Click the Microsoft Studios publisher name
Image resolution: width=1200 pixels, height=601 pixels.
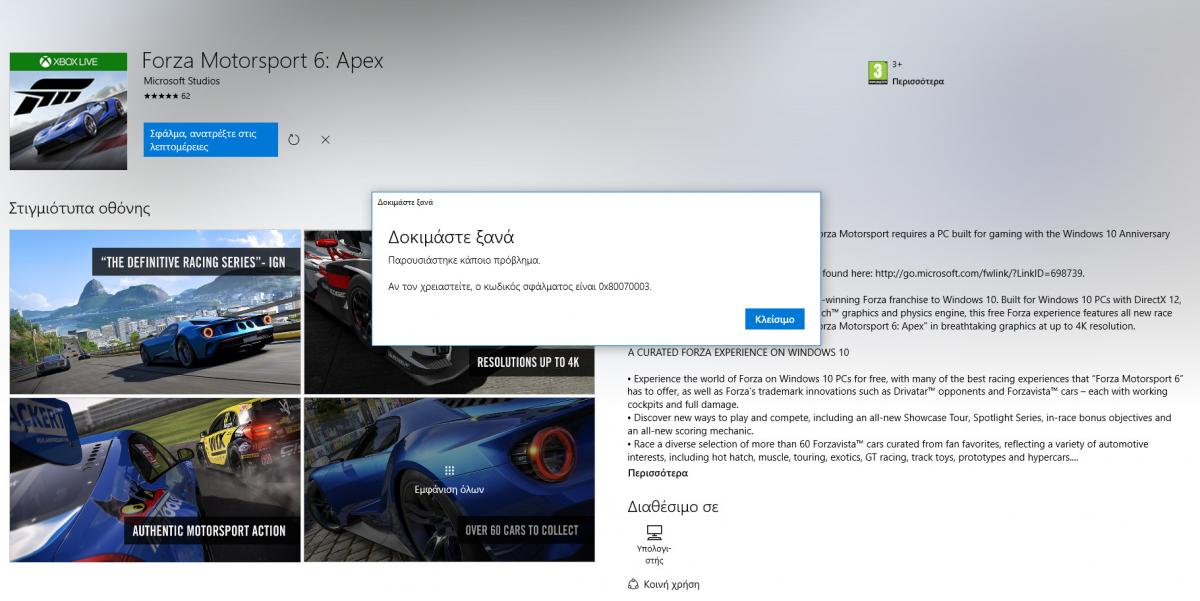pos(181,81)
